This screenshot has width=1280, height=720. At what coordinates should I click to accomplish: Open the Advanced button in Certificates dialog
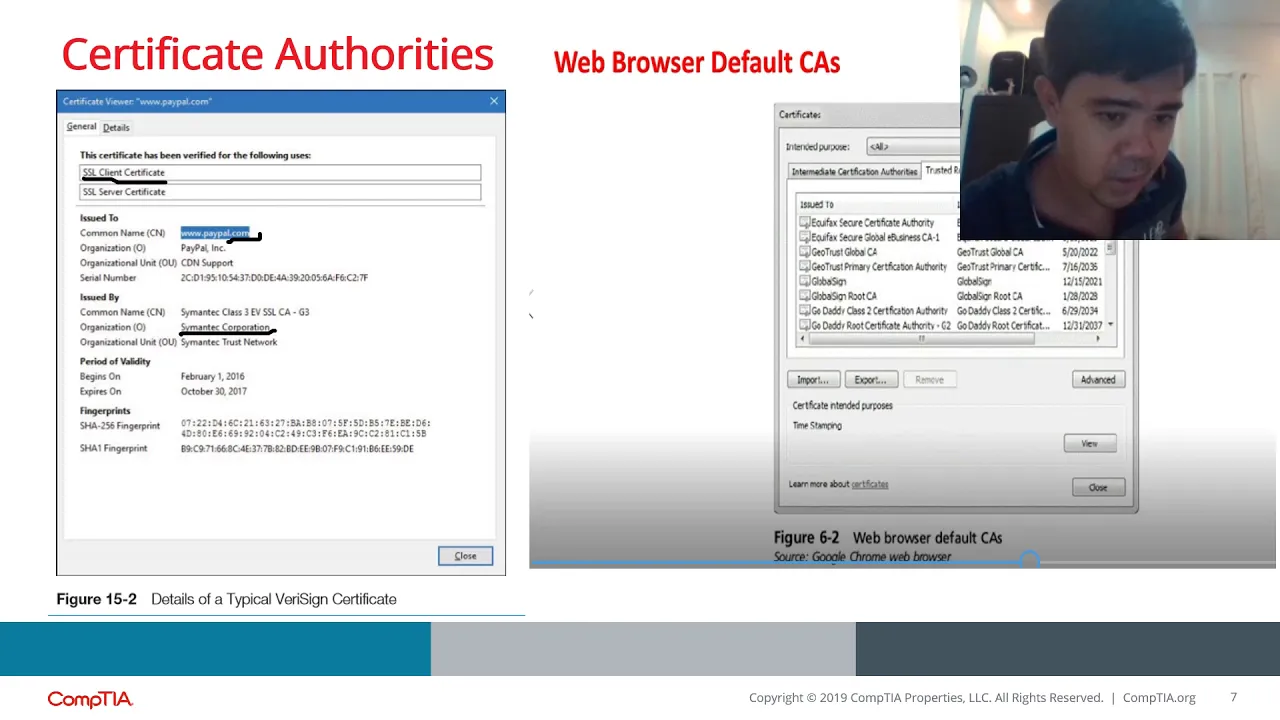point(1097,380)
